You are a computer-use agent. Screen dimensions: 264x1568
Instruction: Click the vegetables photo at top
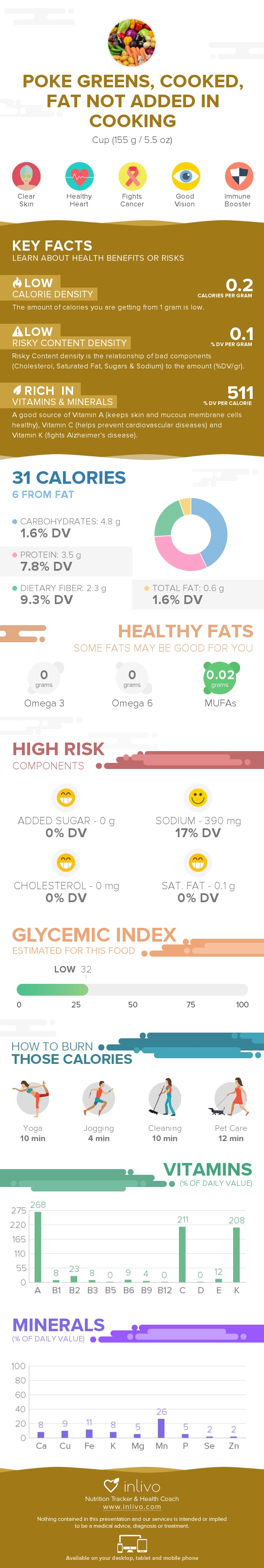coord(132,41)
